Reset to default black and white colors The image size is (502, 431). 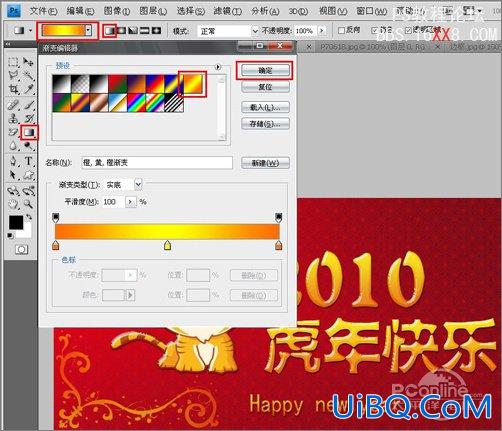pyautogui.click(x=11, y=236)
